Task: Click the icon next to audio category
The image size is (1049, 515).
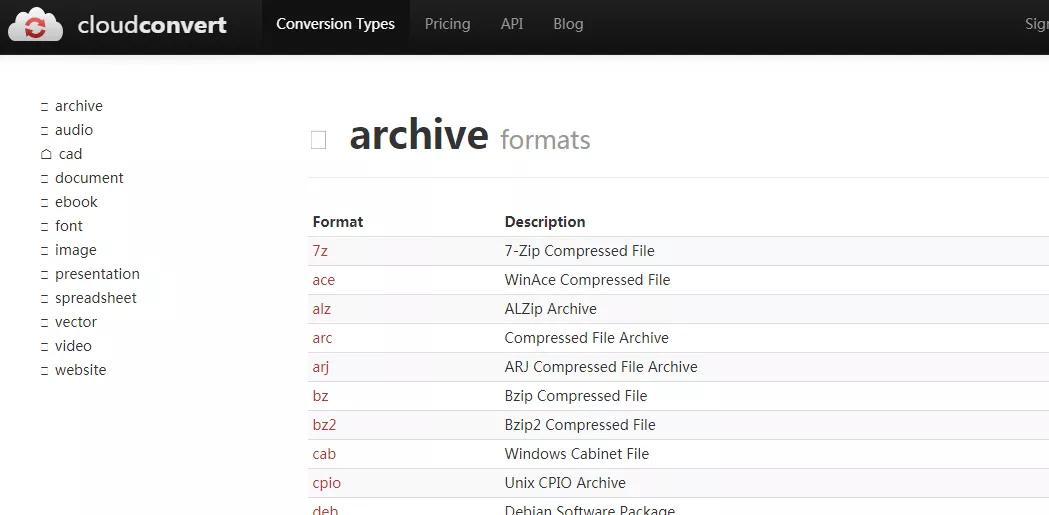Action: point(44,130)
